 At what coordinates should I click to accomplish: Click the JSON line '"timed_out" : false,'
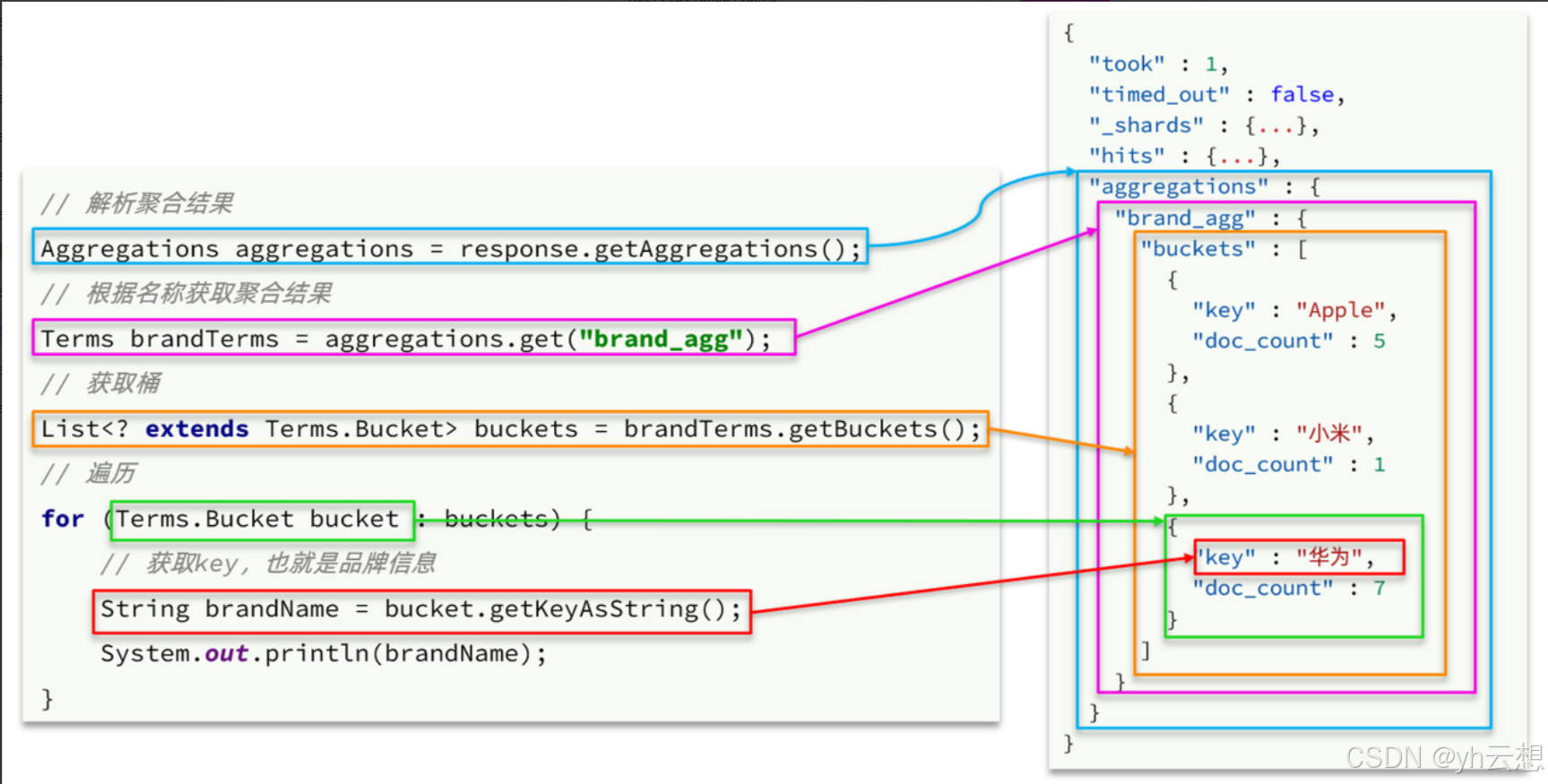tap(1216, 94)
